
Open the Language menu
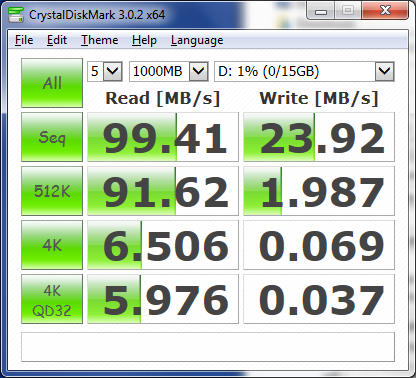point(197,40)
